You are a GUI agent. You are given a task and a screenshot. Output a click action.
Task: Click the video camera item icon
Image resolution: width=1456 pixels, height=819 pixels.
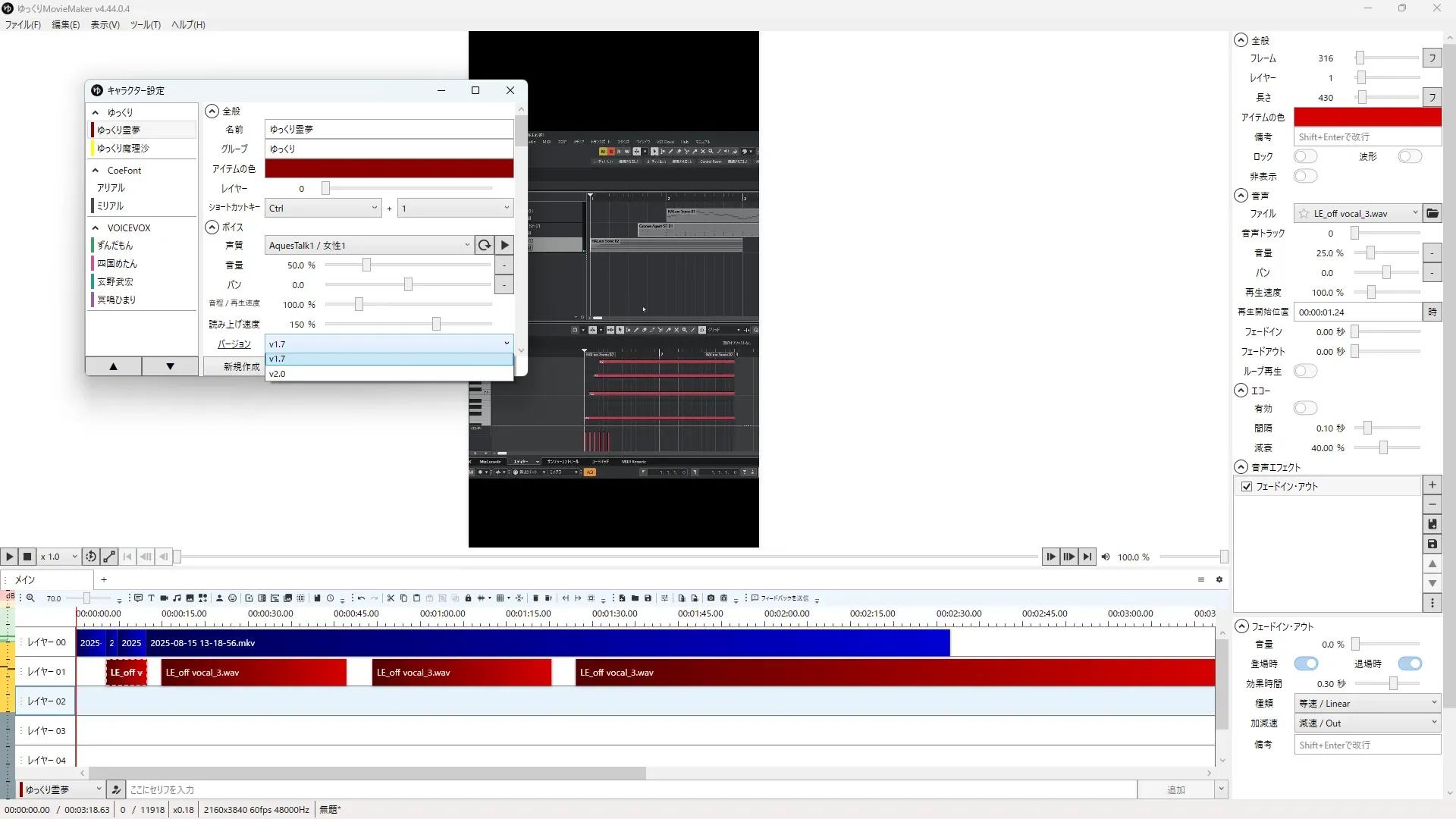click(164, 598)
